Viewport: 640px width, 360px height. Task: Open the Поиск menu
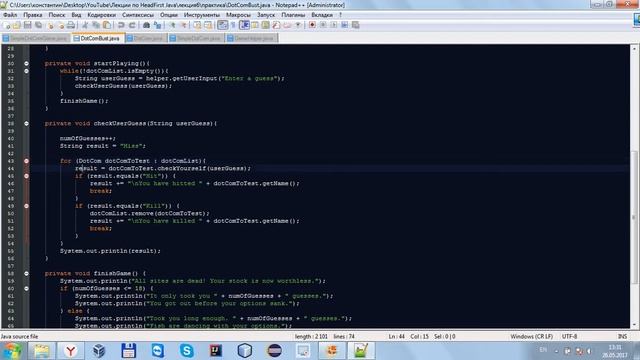pyautogui.click(x=57, y=15)
